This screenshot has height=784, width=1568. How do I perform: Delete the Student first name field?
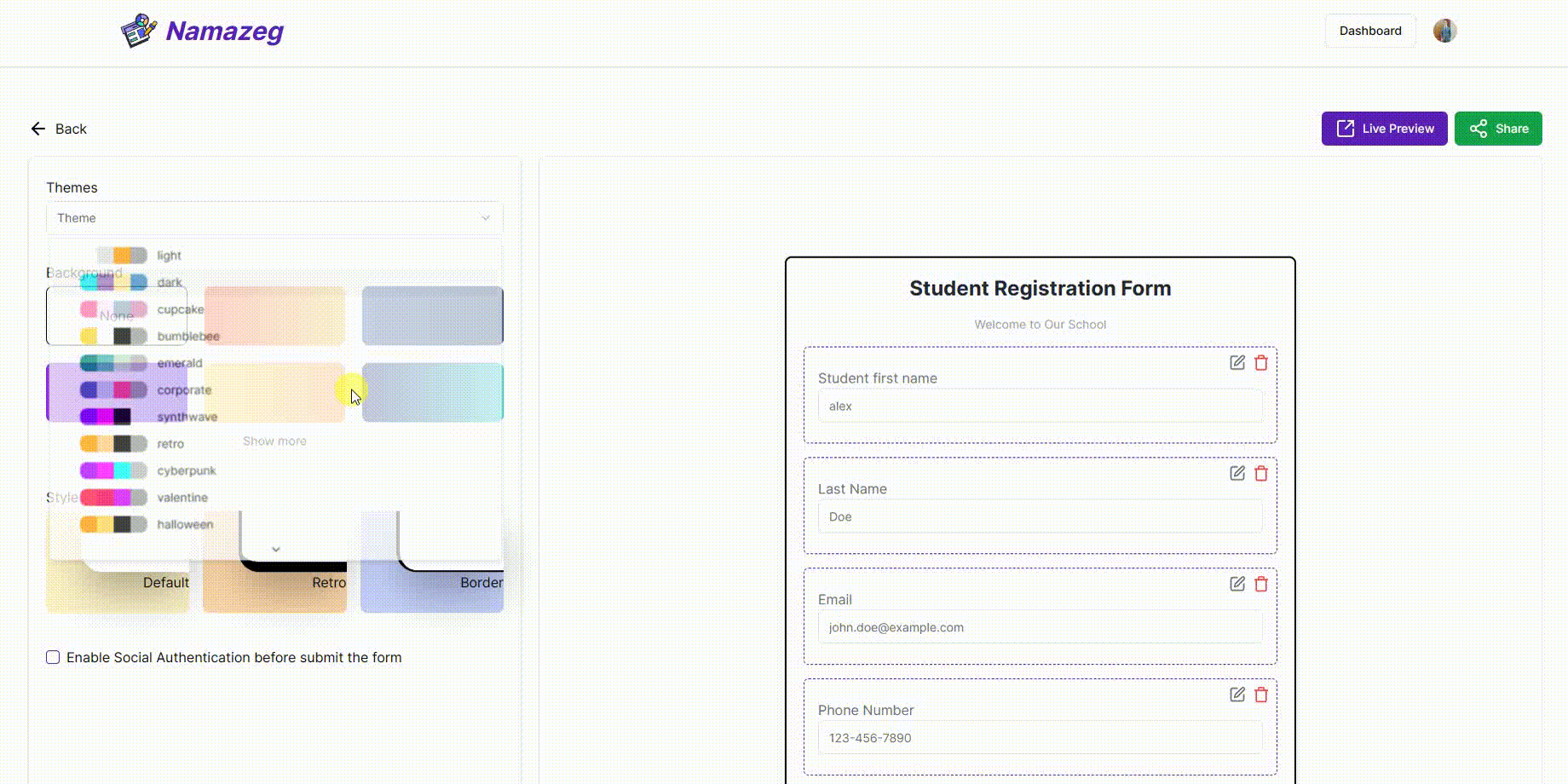tap(1261, 362)
